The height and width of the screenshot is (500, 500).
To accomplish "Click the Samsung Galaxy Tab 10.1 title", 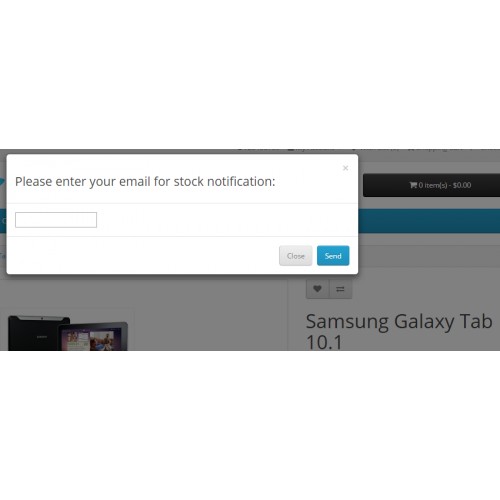I will click(x=399, y=331).
